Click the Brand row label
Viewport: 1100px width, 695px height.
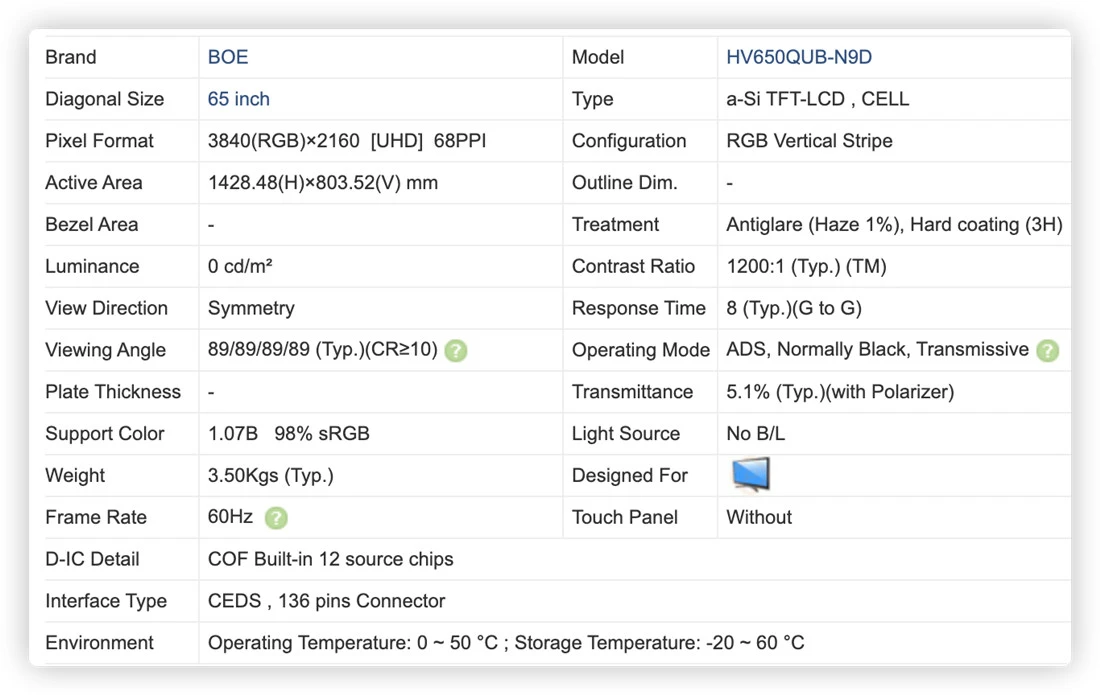coord(71,57)
